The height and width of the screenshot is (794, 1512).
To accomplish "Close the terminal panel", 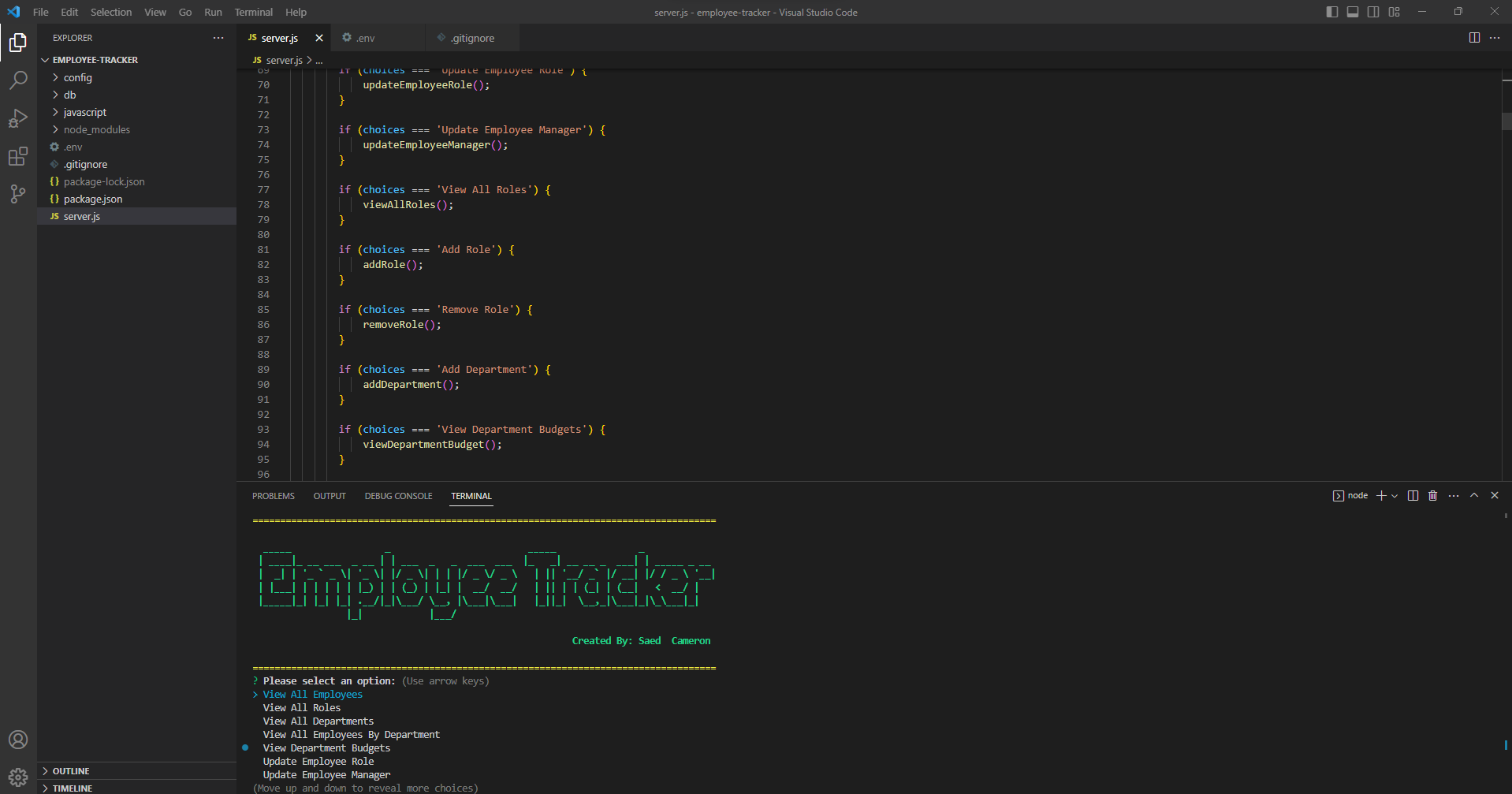I will coord(1495,496).
